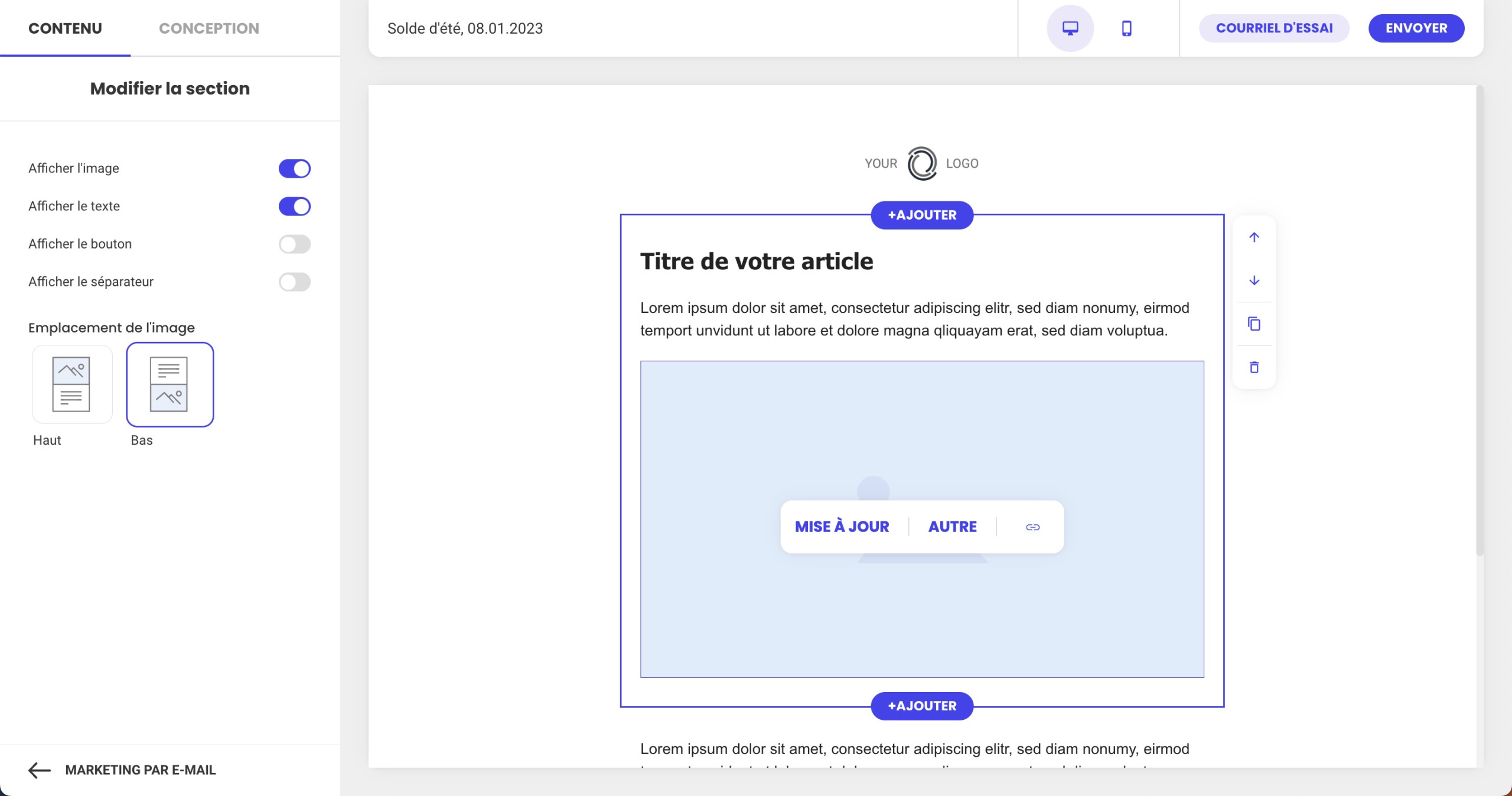The height and width of the screenshot is (796, 1512).
Task: Open the CONCEPTION tab
Action: [x=208, y=28]
